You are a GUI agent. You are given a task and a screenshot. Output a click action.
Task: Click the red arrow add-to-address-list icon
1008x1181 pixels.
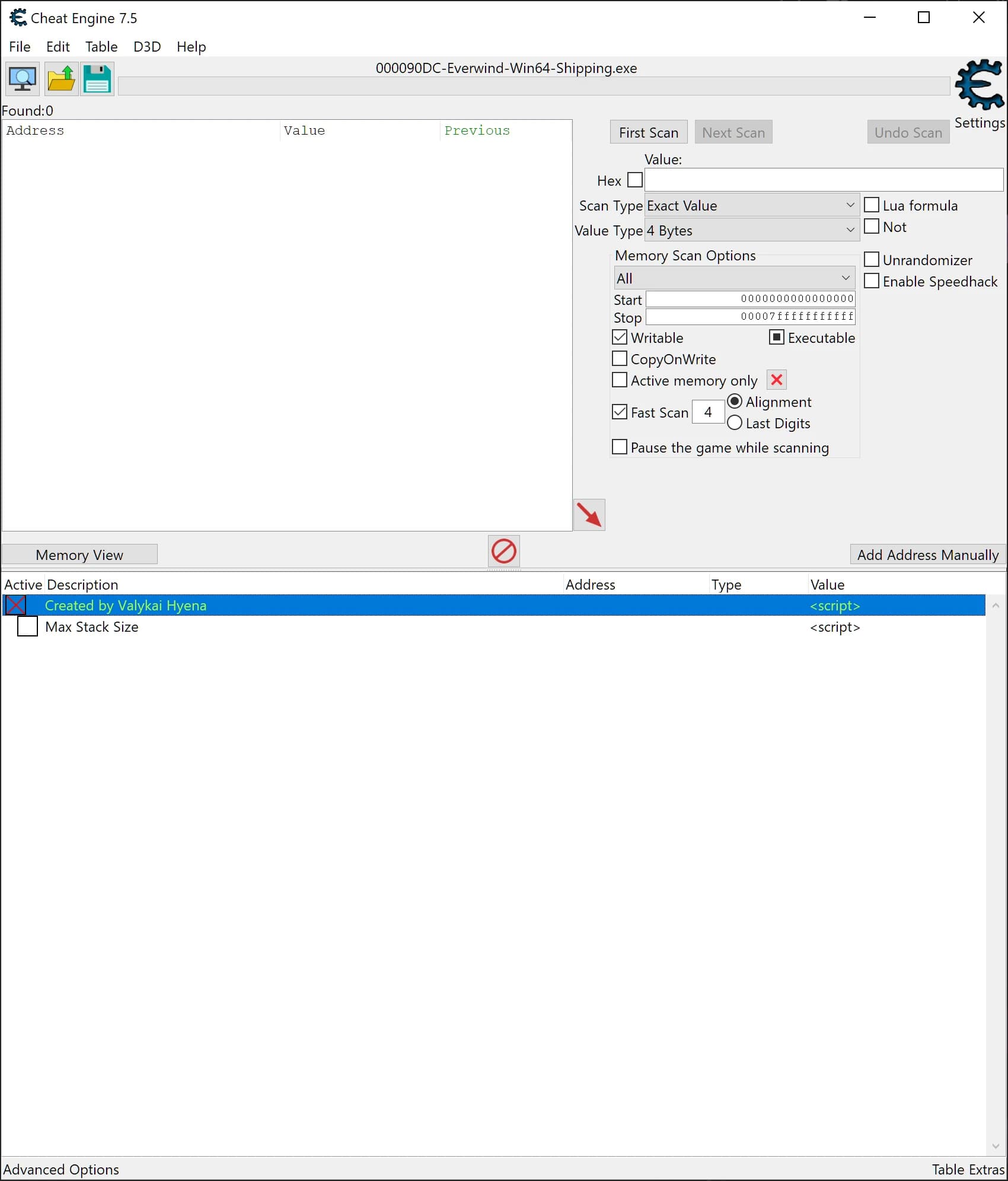589,515
